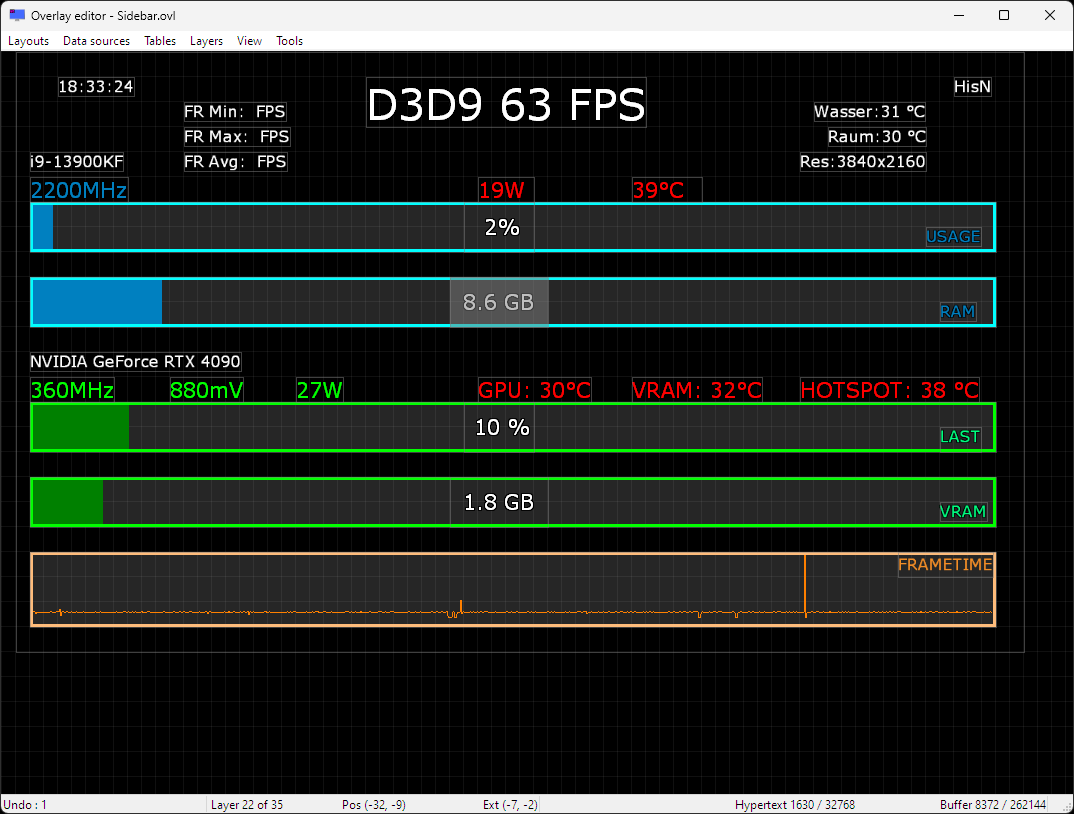The width and height of the screenshot is (1074, 814).
Task: Click Ext (-7, -2) status entry
Action: click(x=510, y=804)
